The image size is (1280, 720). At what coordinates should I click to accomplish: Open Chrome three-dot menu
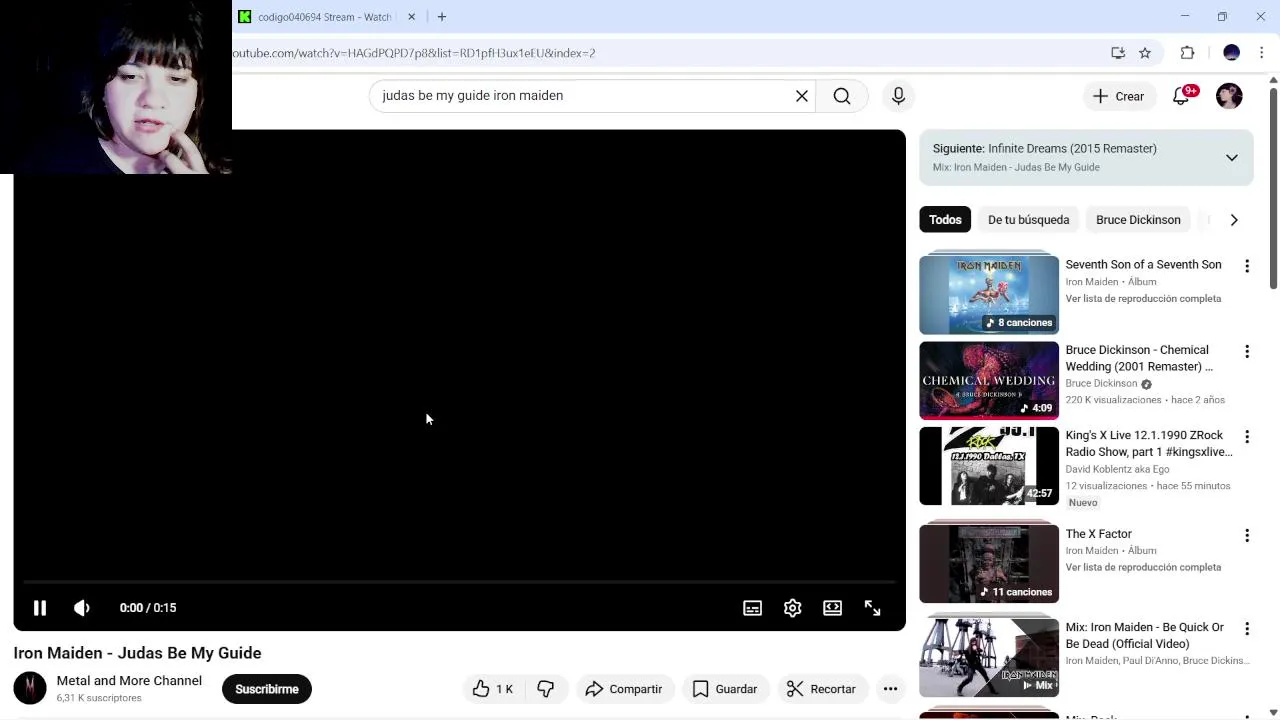[x=1262, y=53]
